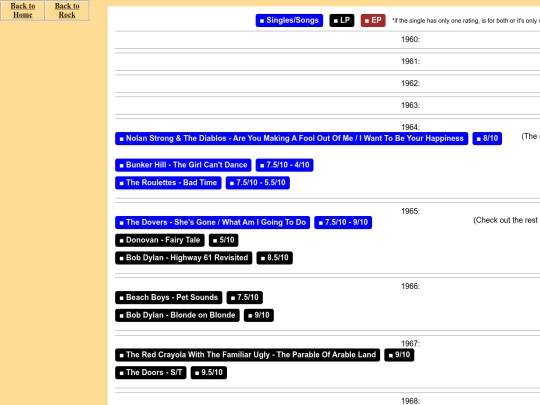Go to Back to Home link
This screenshot has width=540, height=405.
(x=23, y=10)
